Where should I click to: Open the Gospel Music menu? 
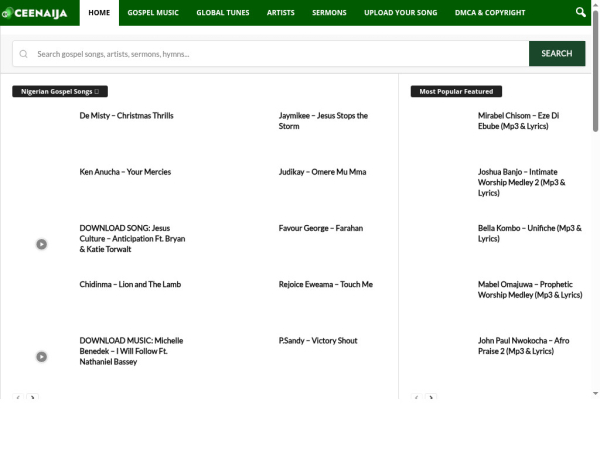[x=153, y=13]
